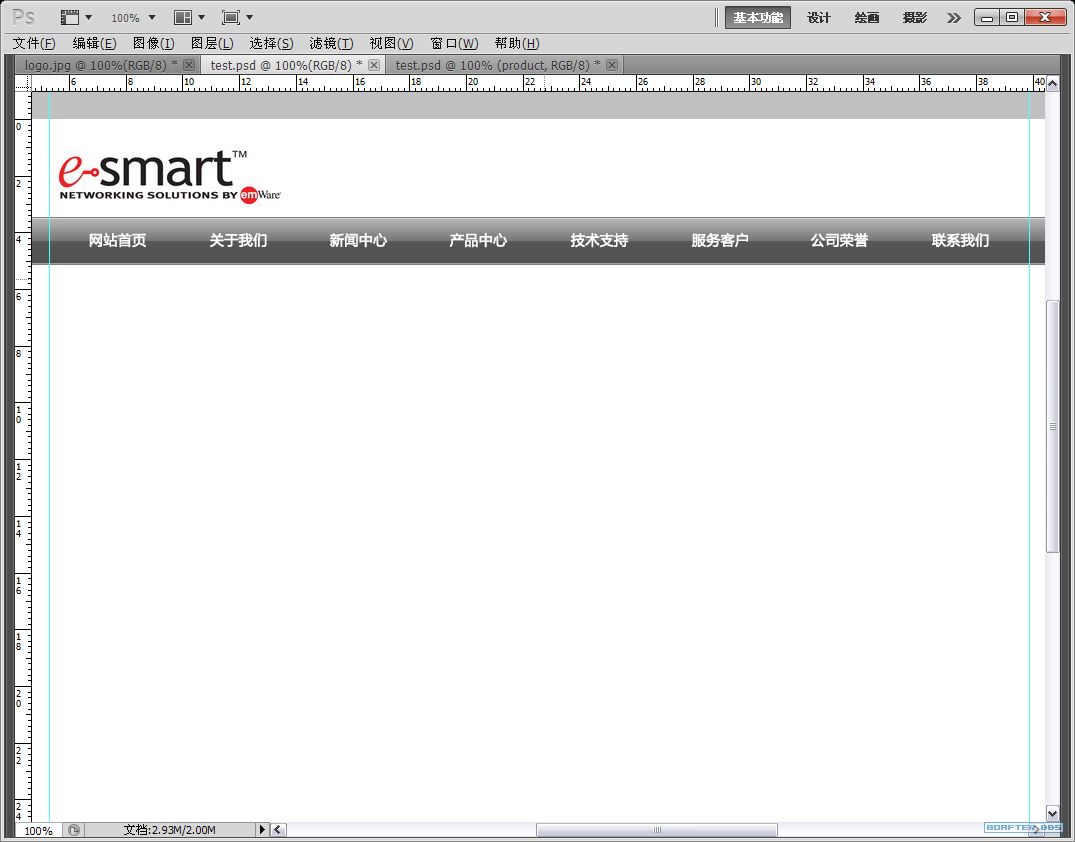This screenshot has width=1075, height=842.
Task: Click the status bar 100% zoom field
Action: pos(38,830)
